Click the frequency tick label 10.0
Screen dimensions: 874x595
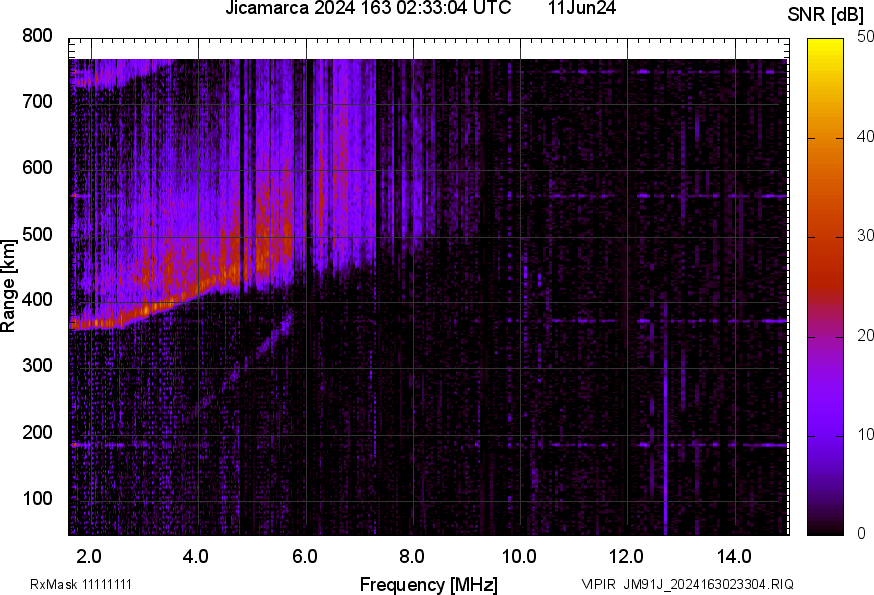click(519, 557)
